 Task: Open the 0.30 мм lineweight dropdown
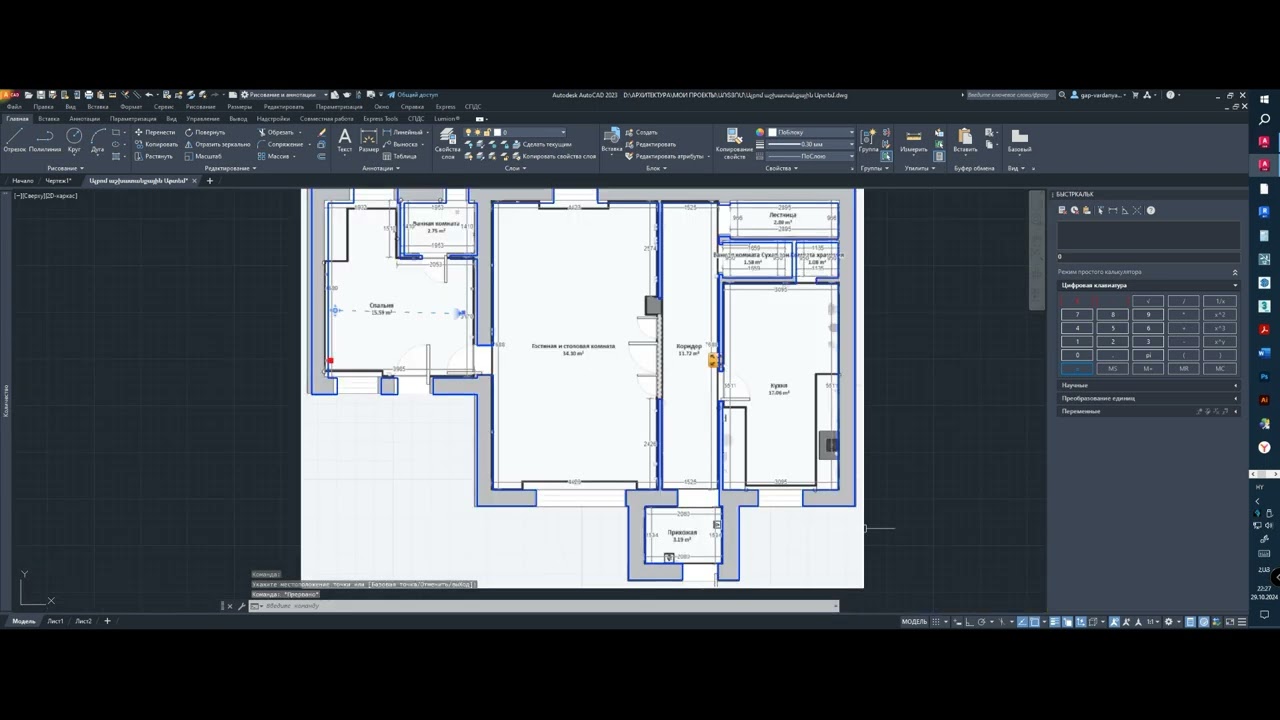[811, 144]
